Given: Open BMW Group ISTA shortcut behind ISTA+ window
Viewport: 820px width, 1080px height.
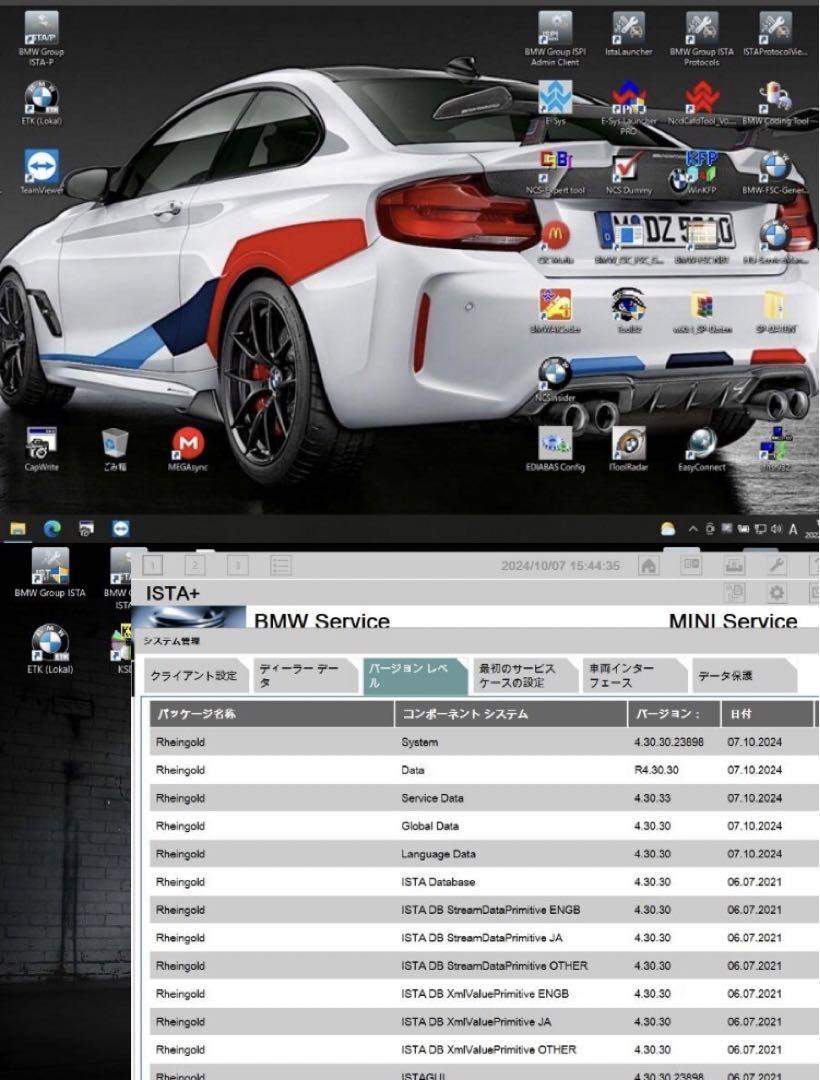Looking at the screenshot, I should pyautogui.click(x=50, y=573).
